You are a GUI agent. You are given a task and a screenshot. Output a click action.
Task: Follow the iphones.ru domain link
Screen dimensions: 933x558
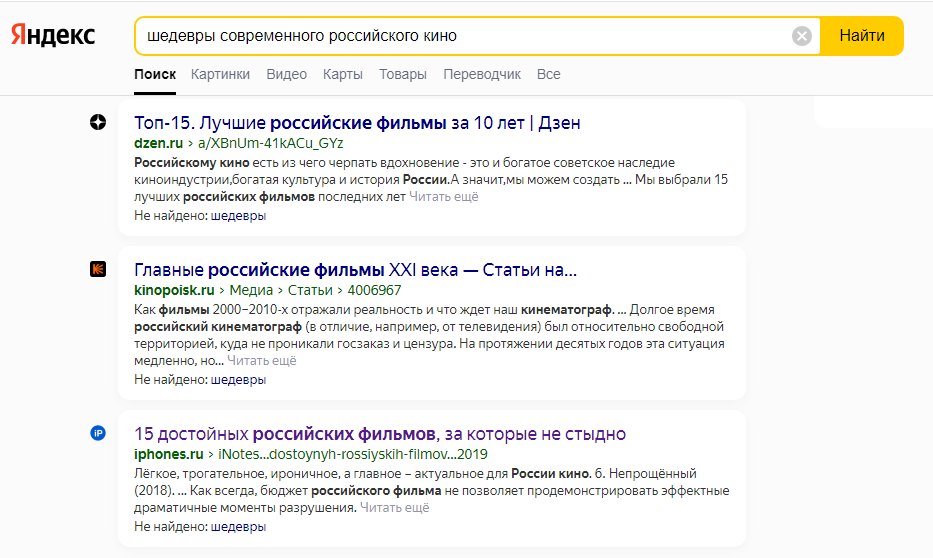(x=168, y=454)
